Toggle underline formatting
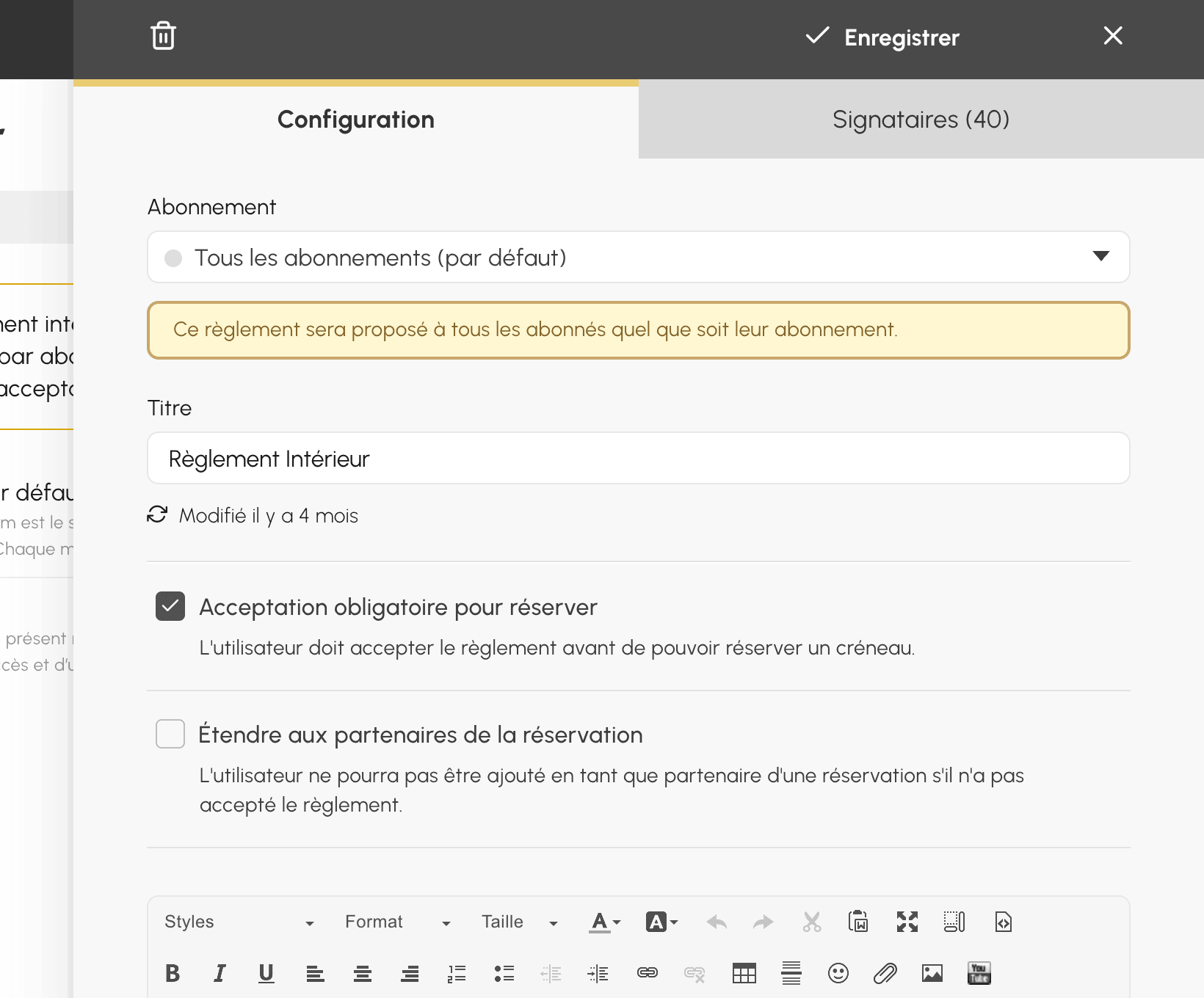The image size is (1204, 998). 266,973
